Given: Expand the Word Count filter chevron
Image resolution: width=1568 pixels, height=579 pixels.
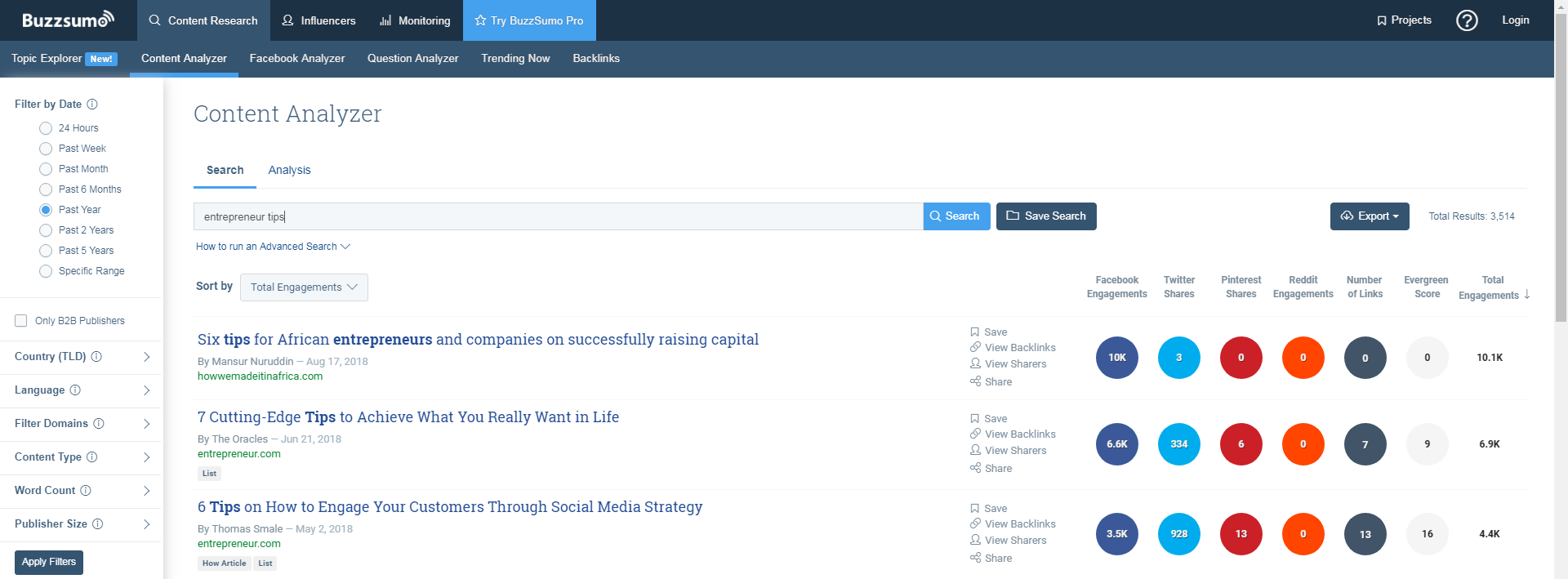Looking at the screenshot, I should coord(147,491).
